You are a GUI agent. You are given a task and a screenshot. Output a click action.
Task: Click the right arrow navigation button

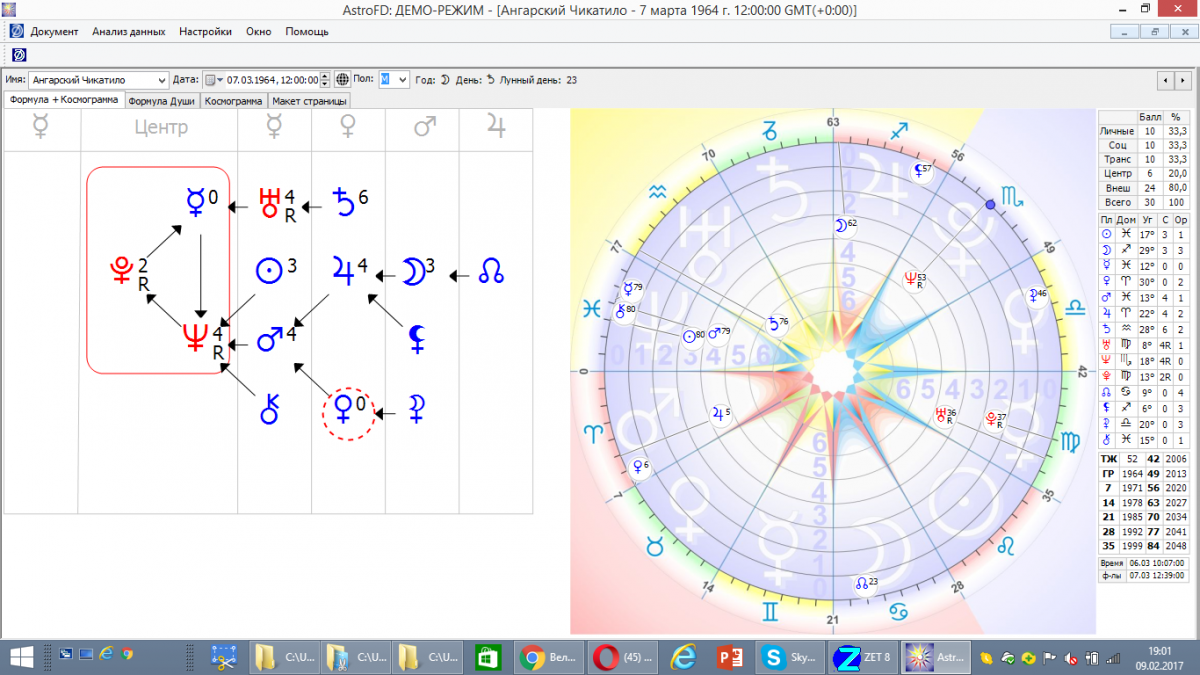(x=1184, y=80)
